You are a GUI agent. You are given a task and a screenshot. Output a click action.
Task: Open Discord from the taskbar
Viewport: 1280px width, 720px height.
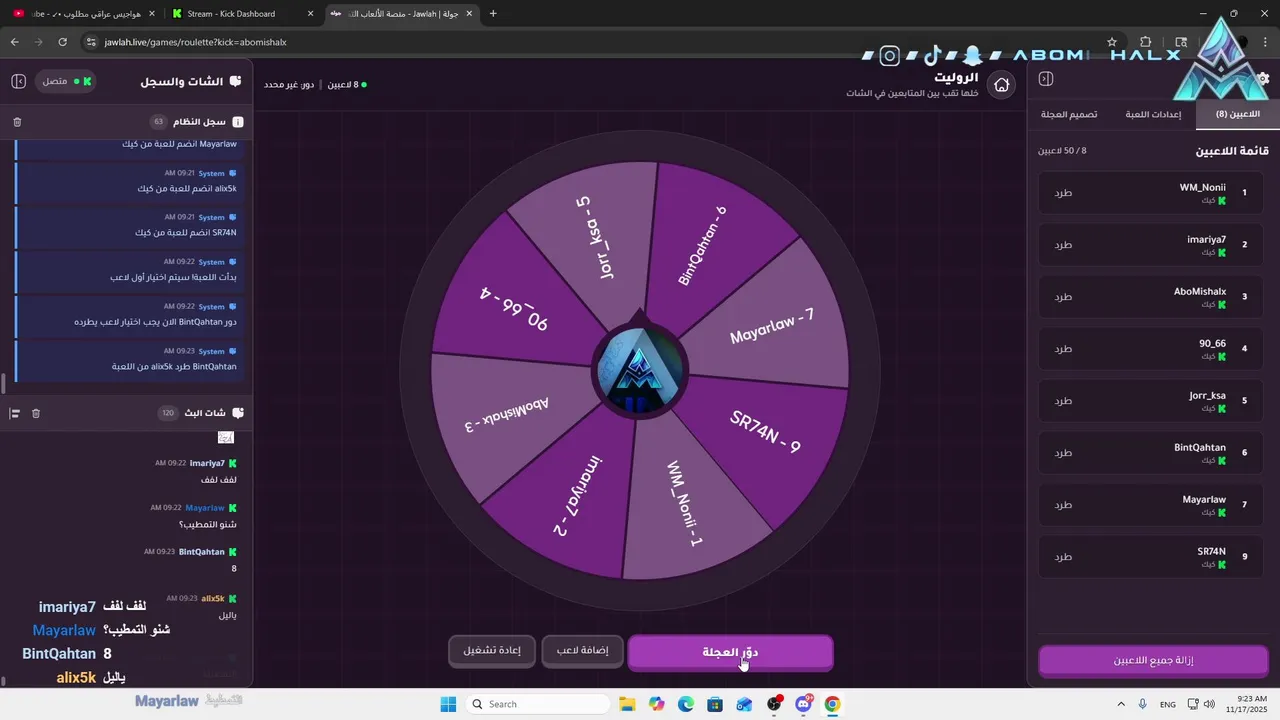point(803,704)
